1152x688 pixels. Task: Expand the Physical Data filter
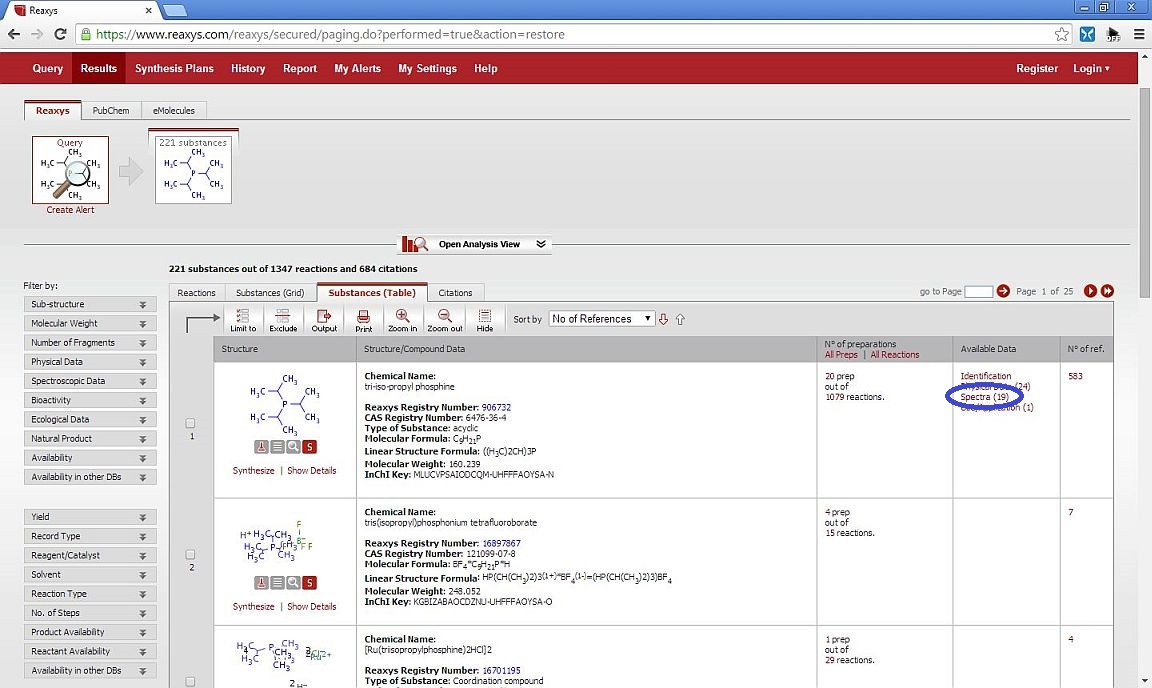click(x=90, y=362)
